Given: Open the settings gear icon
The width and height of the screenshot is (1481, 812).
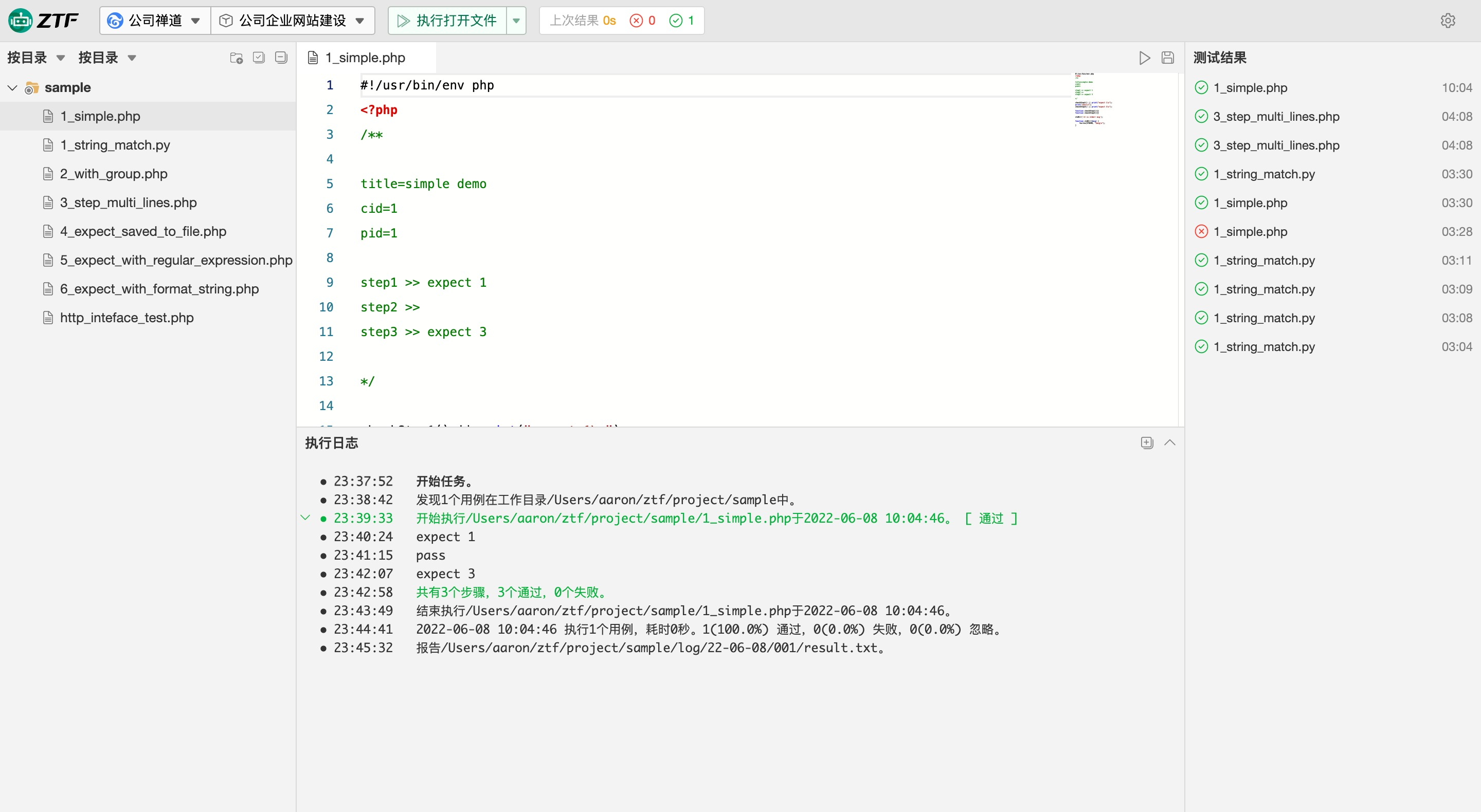Looking at the screenshot, I should click(x=1448, y=21).
